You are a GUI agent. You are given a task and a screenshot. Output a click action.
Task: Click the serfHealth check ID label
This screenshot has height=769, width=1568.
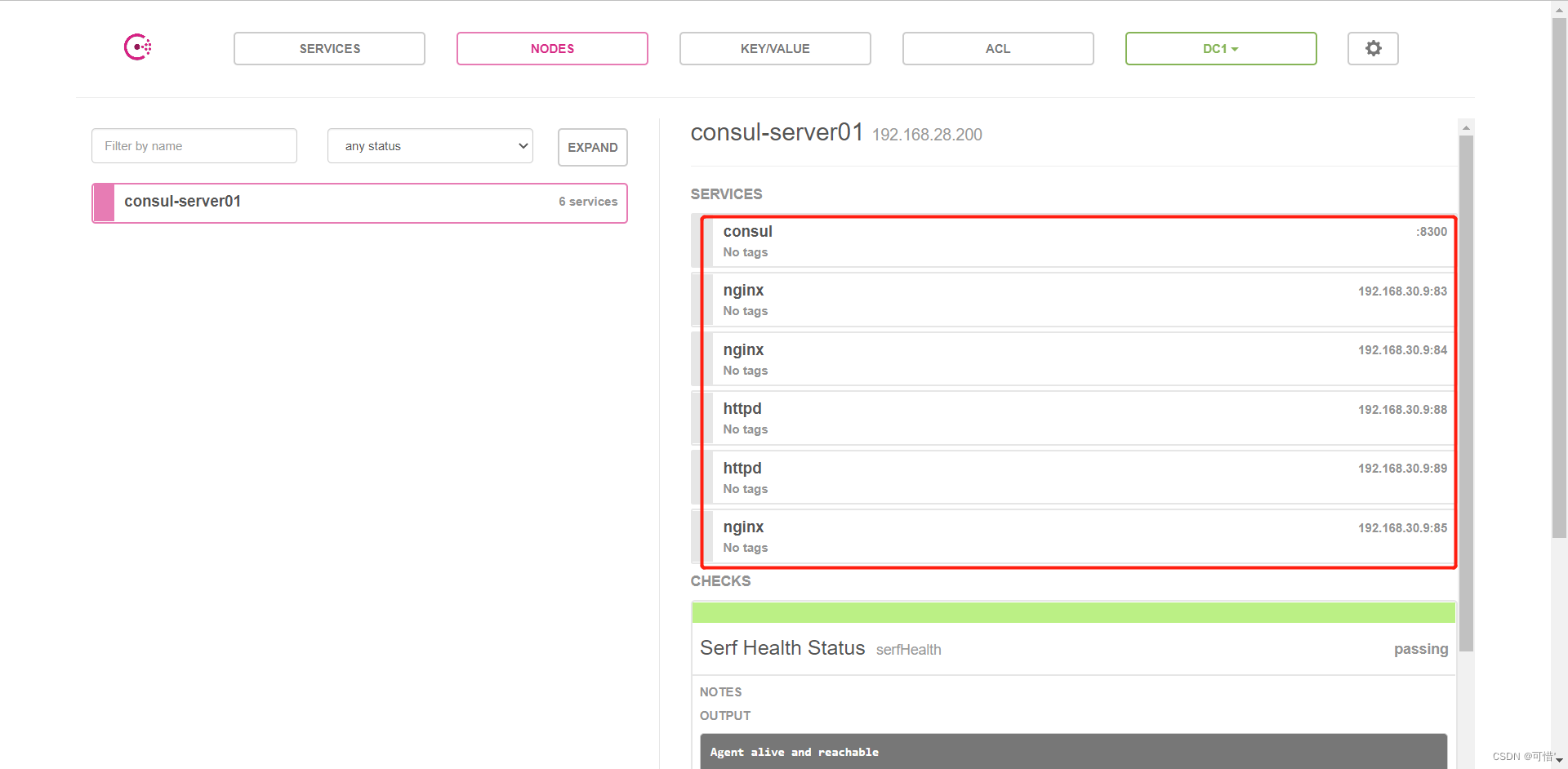[x=908, y=650]
